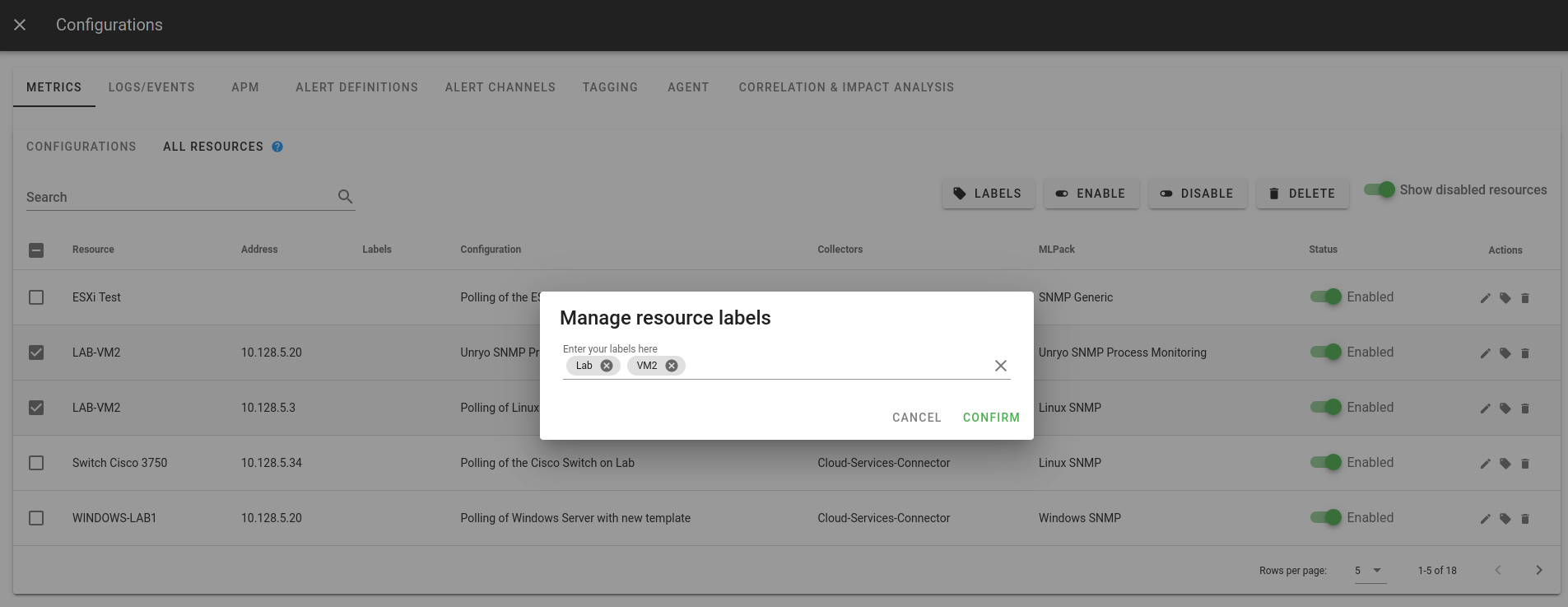Open the Alert Definitions tab
The width and height of the screenshot is (1568, 607).
[357, 87]
